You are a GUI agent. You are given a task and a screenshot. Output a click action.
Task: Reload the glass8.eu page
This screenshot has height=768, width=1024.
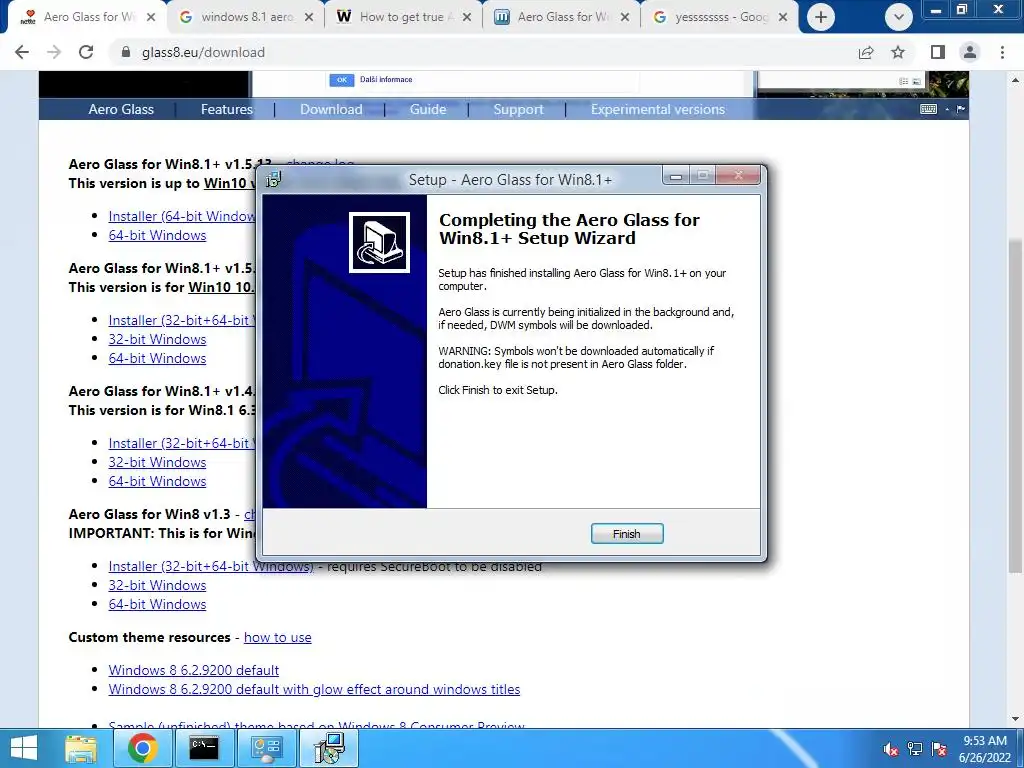pos(86,52)
